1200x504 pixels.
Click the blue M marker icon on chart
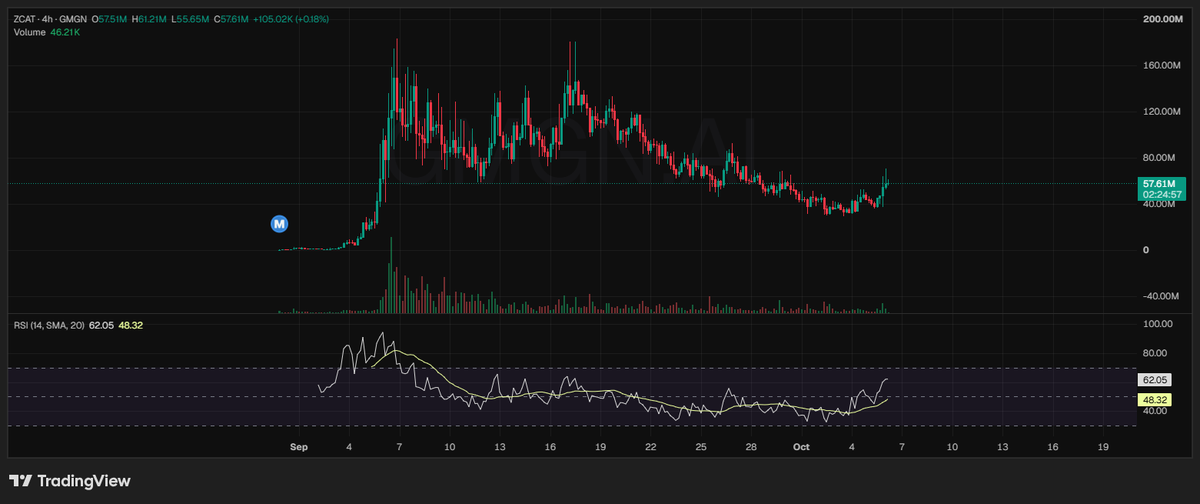pos(281,223)
